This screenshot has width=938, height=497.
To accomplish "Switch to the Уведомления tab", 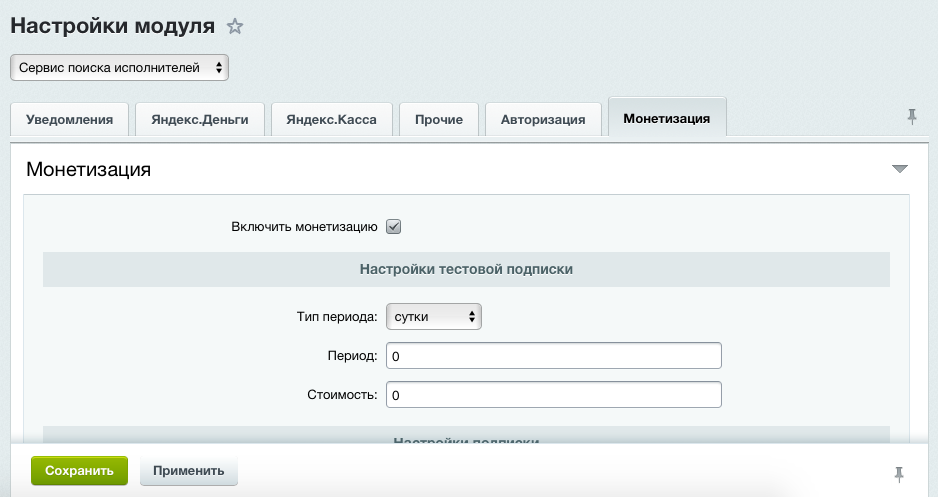I will (x=69, y=120).
